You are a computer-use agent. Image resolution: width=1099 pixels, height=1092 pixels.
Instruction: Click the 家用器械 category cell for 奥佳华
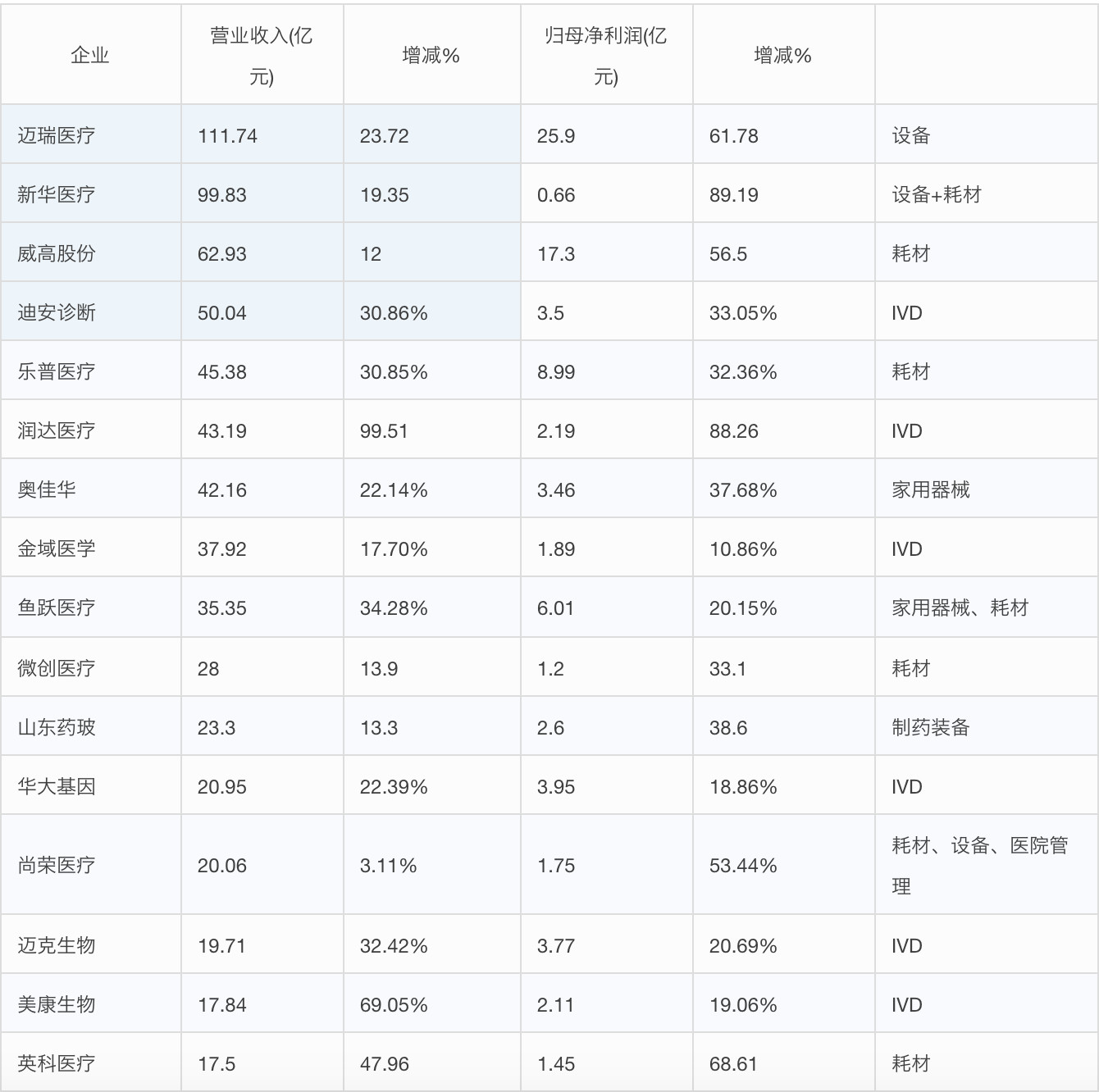point(987,489)
